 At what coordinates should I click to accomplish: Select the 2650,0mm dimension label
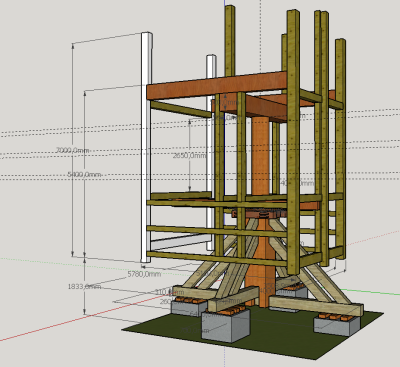click(189, 155)
